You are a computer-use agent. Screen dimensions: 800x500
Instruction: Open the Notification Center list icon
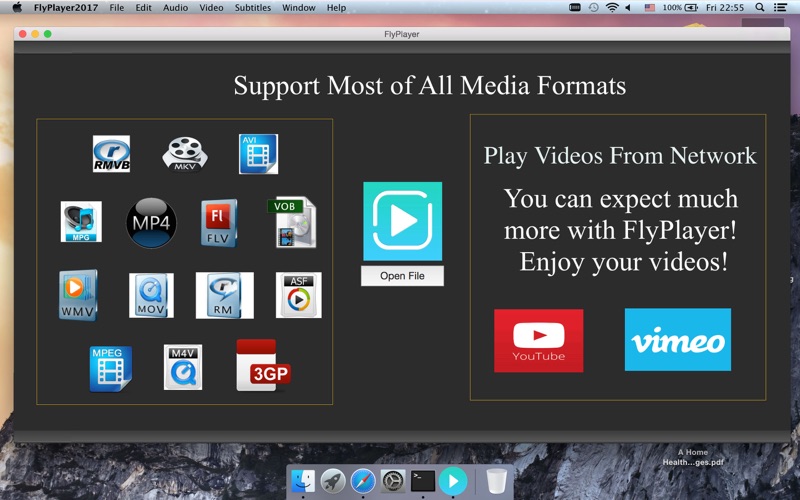[x=780, y=7]
